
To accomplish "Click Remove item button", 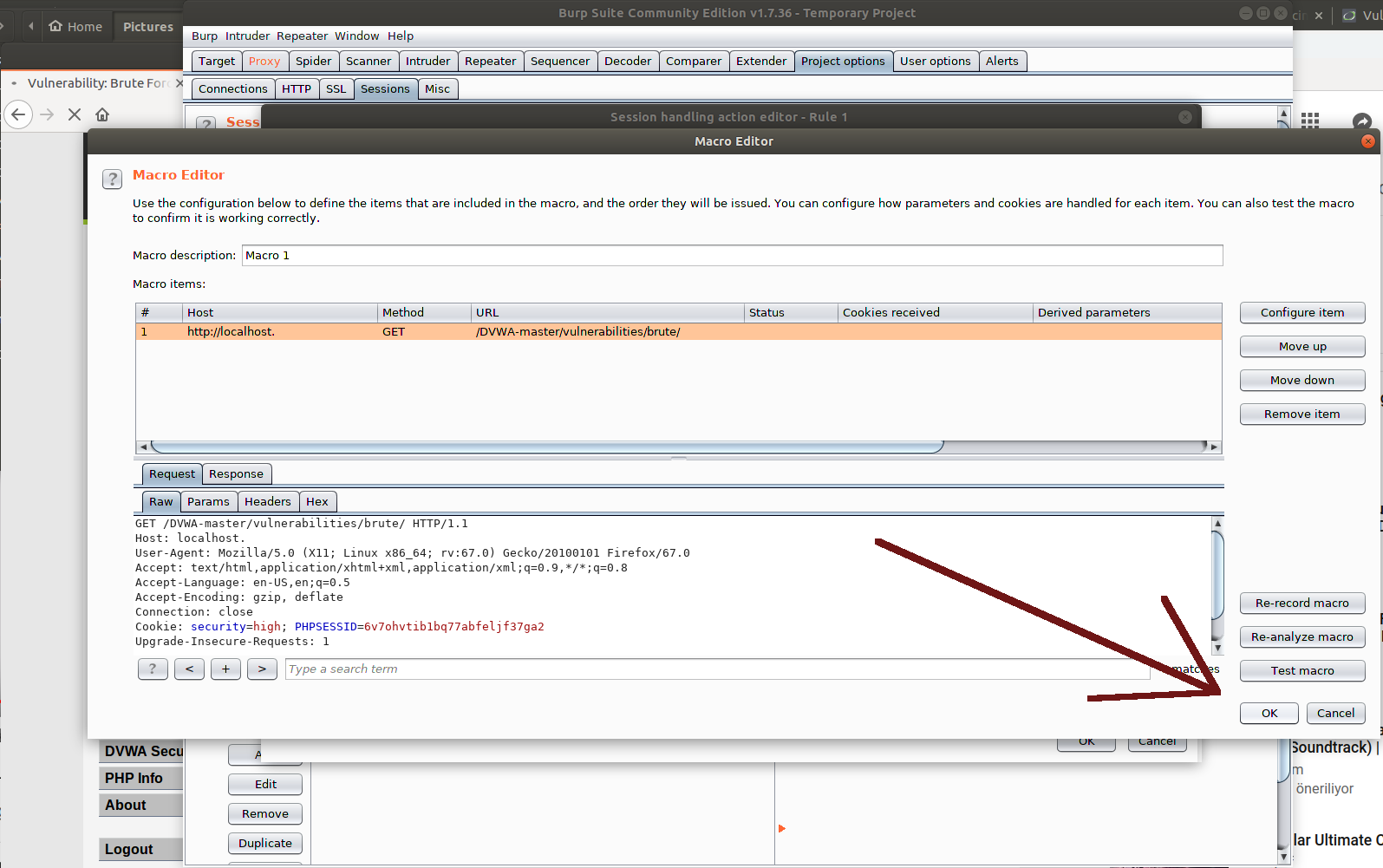I will (x=1302, y=414).
